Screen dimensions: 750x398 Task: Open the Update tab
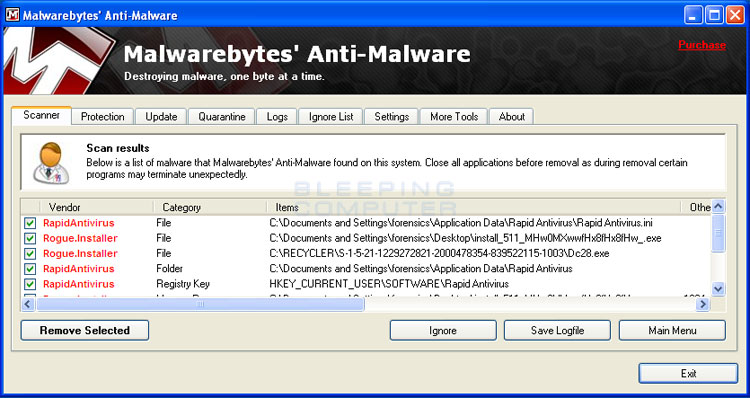(161, 117)
